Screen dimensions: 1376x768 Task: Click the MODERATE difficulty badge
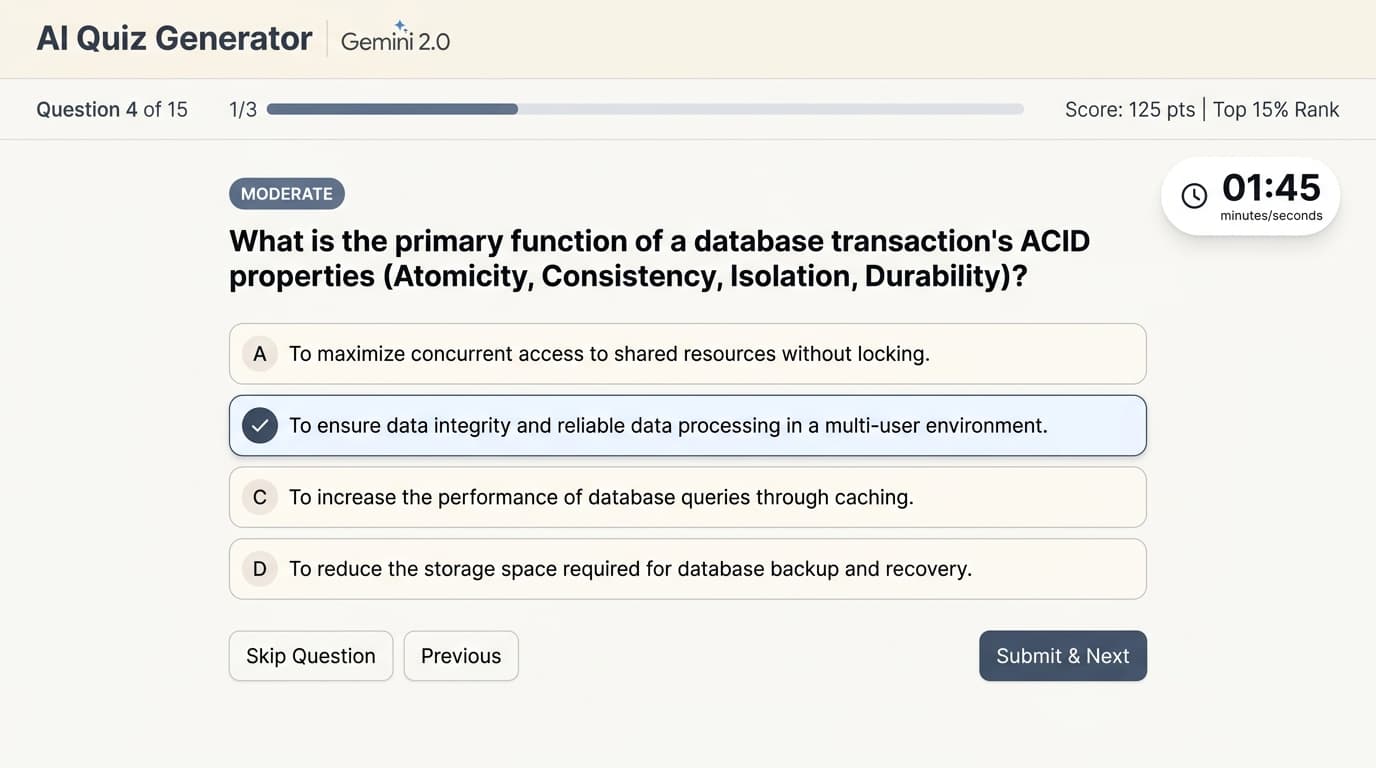[x=287, y=194]
